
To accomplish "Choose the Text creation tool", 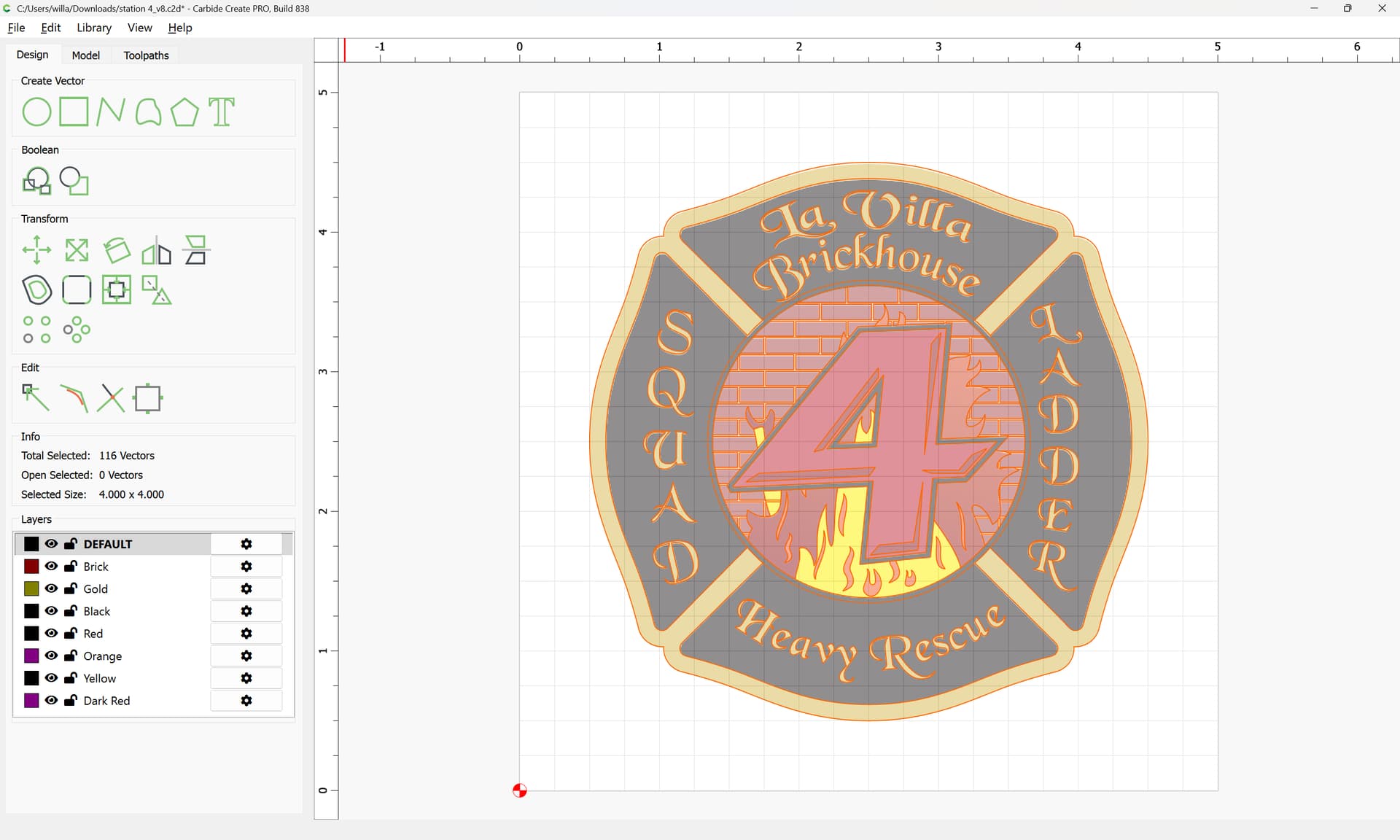I will coord(222,112).
